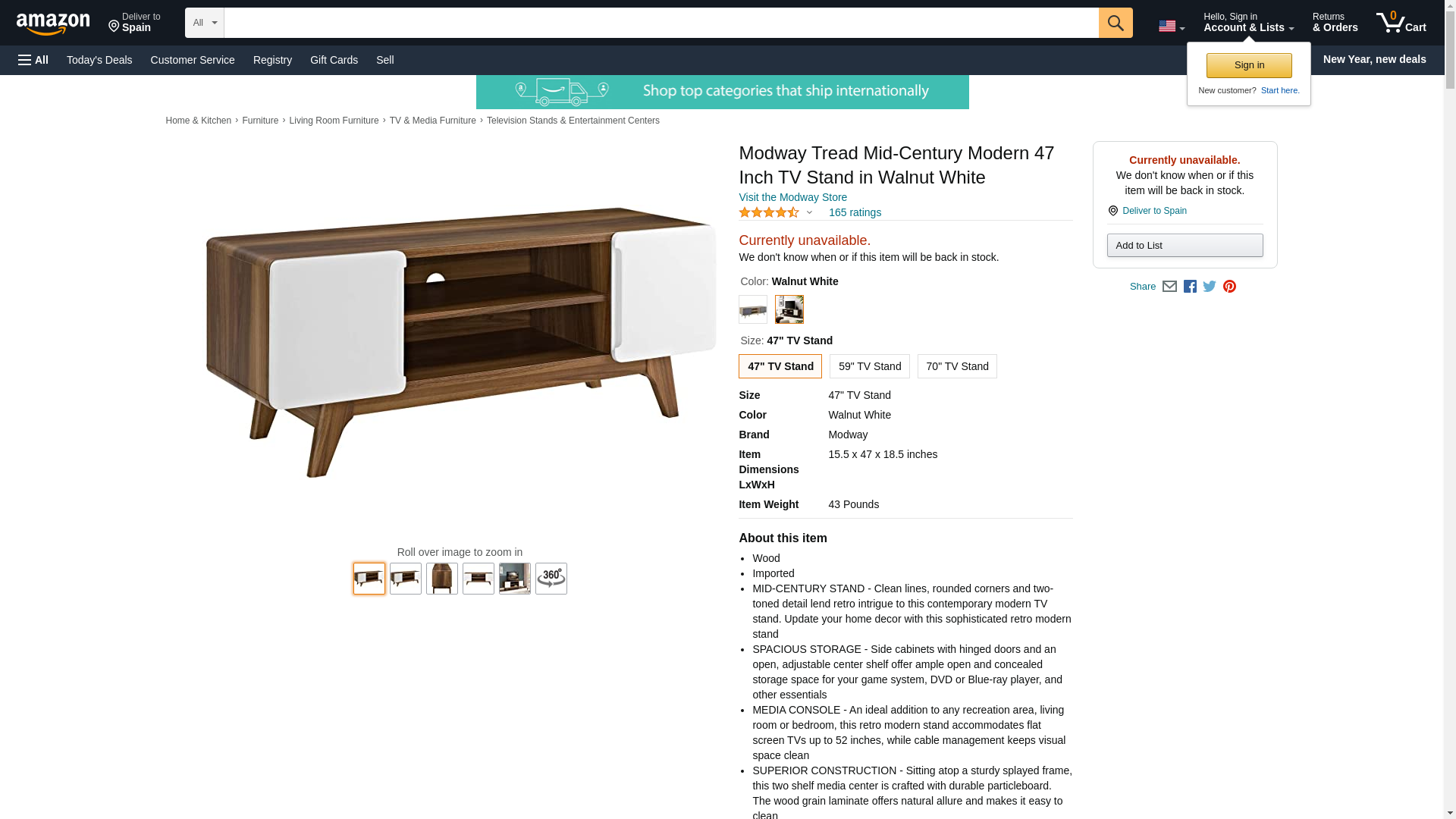Open the All hamburger menu
The height and width of the screenshot is (819, 1456).
pyautogui.click(x=33, y=60)
